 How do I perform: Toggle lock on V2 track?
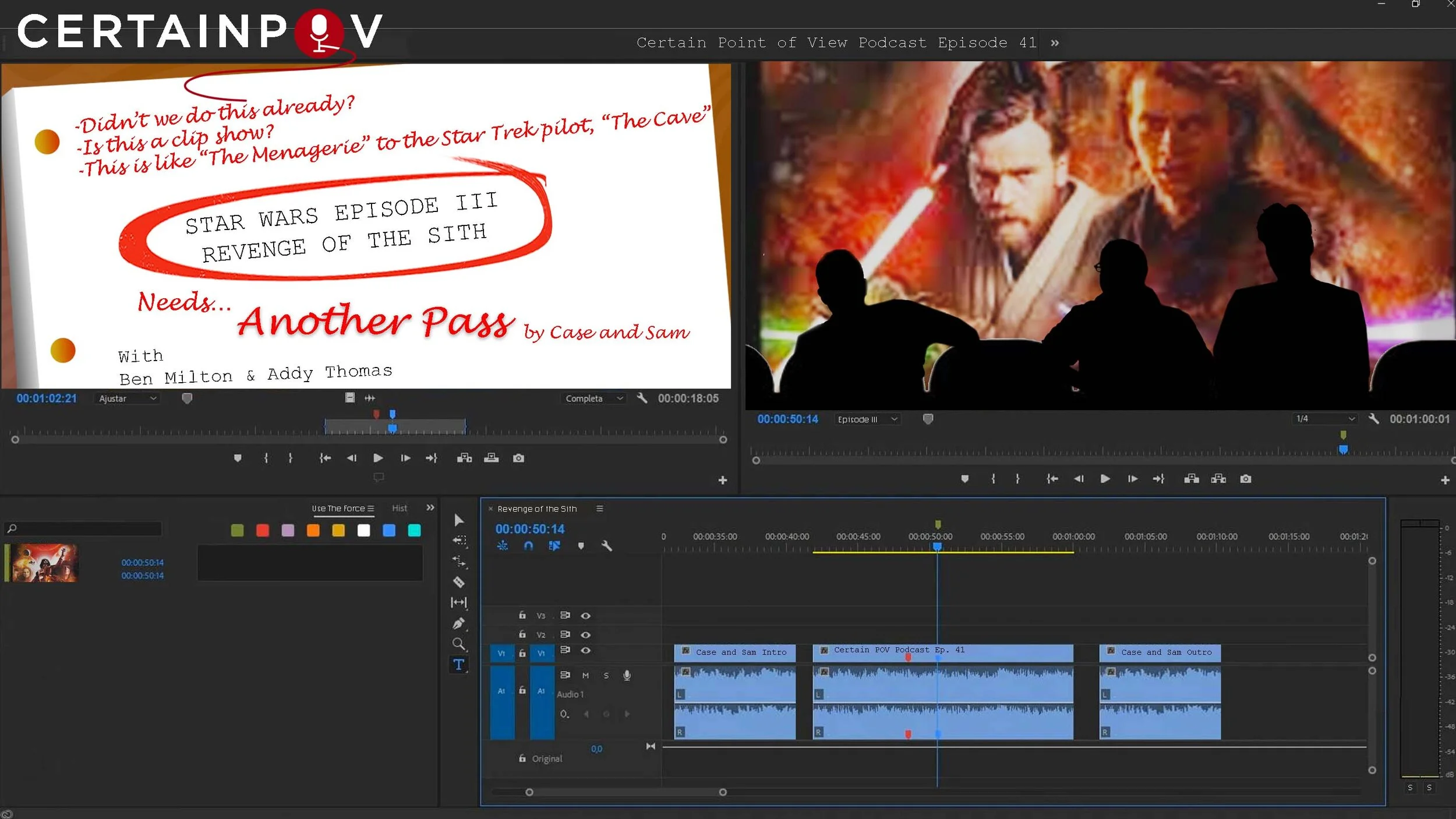coord(522,634)
